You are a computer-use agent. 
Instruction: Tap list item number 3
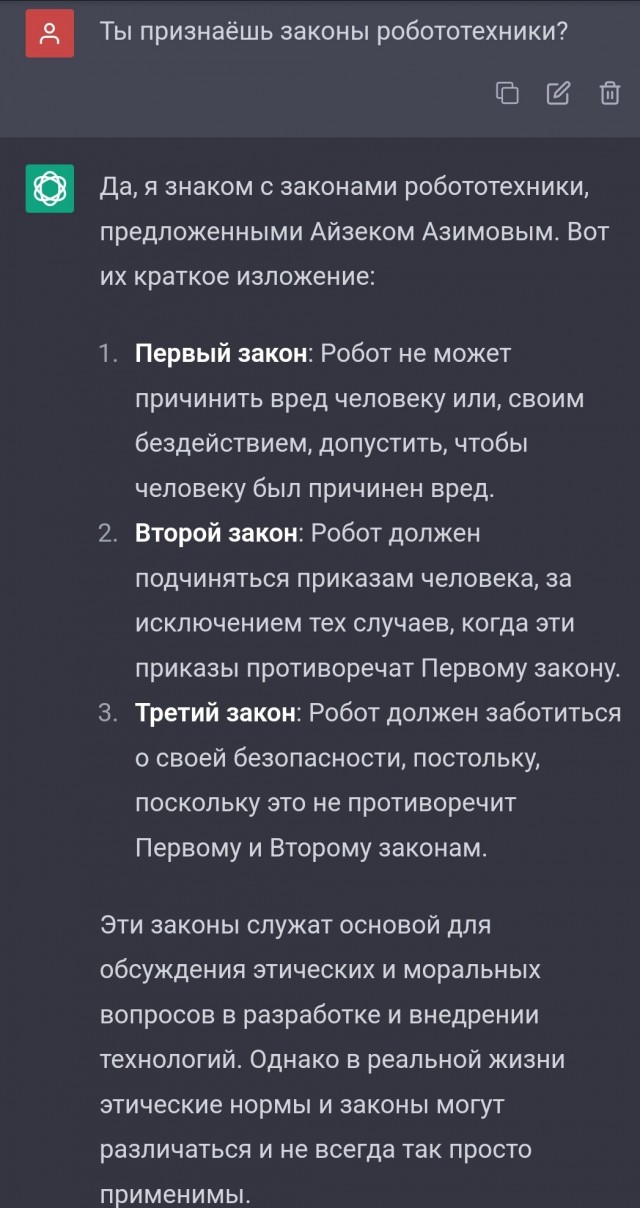point(105,714)
